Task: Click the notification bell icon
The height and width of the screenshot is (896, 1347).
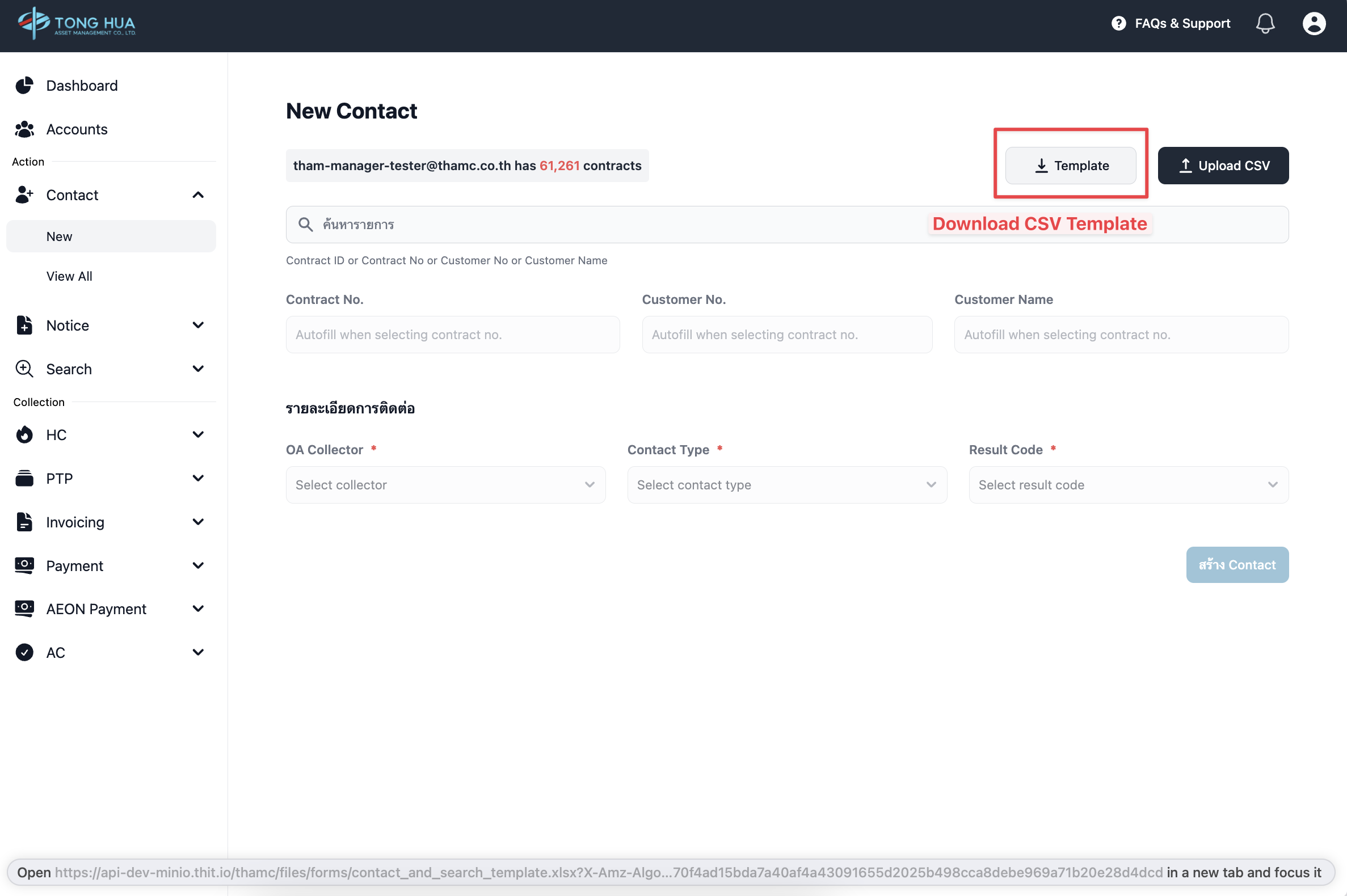Action: point(1265,23)
